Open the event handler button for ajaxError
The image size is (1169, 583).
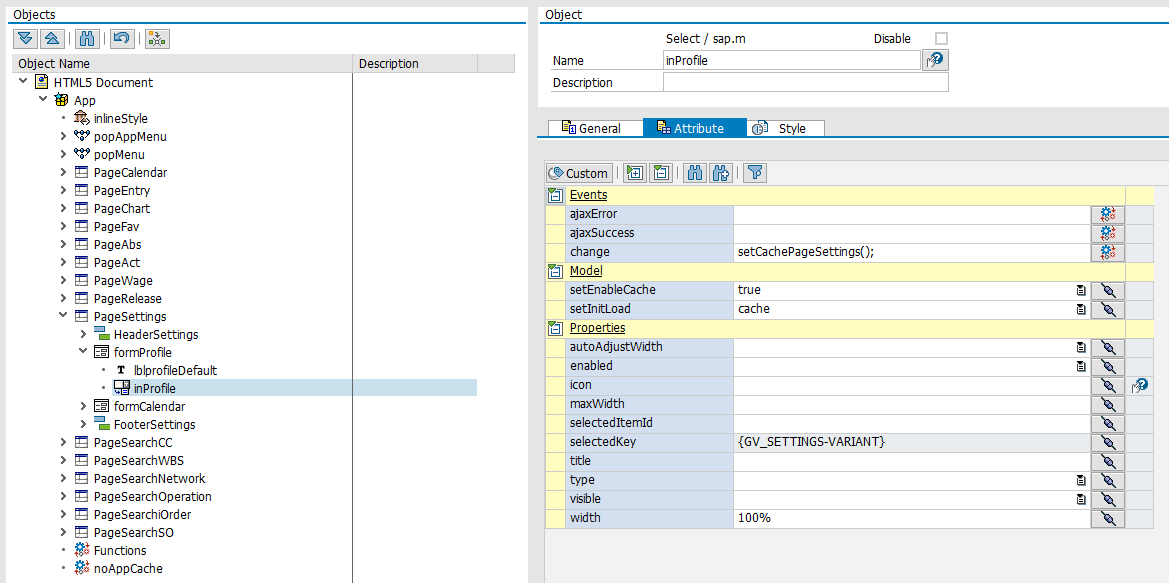click(x=1107, y=214)
